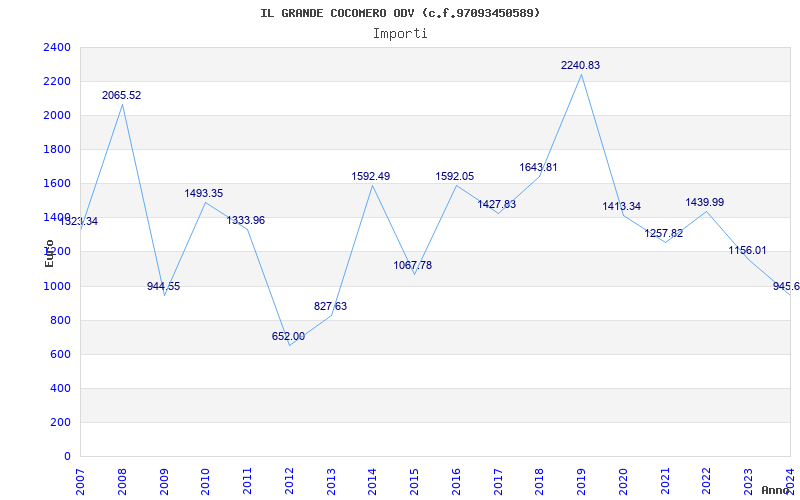Viewport: 800px width, 500px height.
Task: Click the 2013 year axis label
Action: (x=331, y=482)
